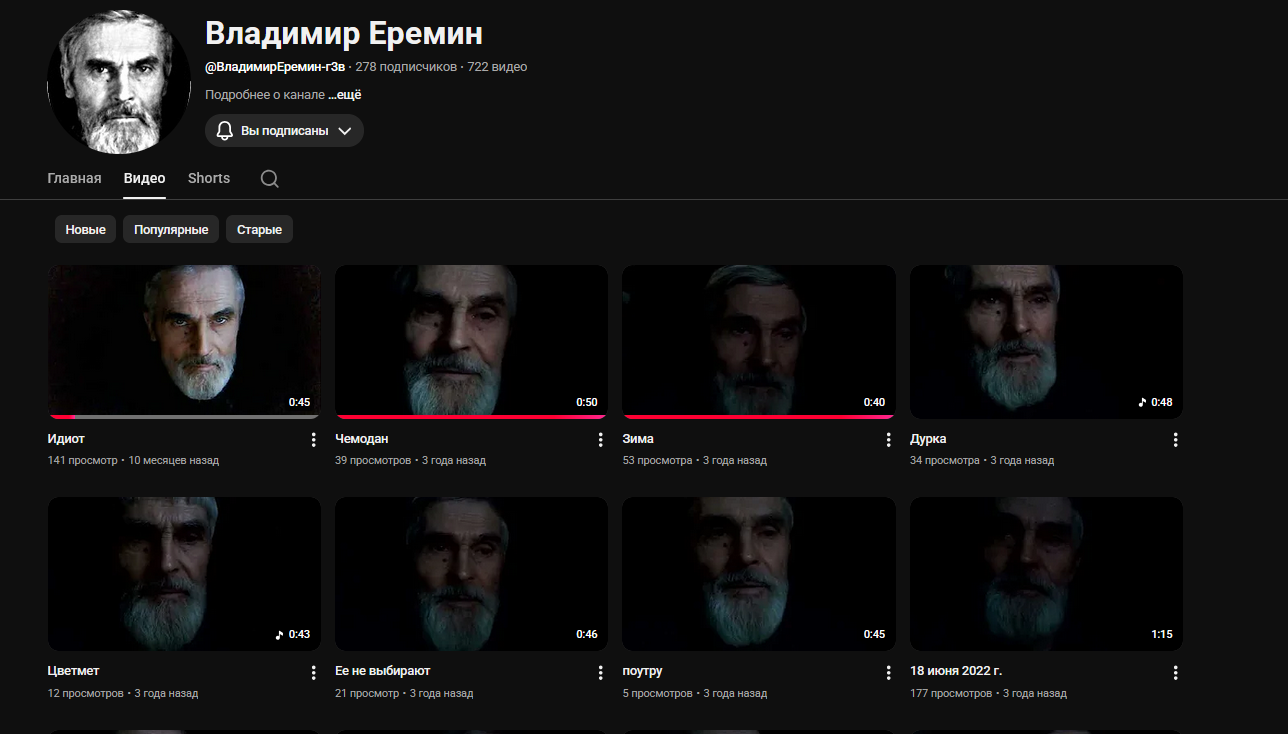Image resolution: width=1288 pixels, height=734 pixels.
Task: Play the Ее не выбирают thumbnail
Action: click(471, 574)
